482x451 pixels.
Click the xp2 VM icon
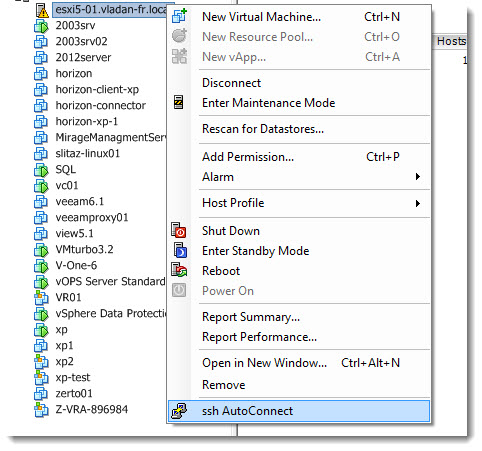pos(41,362)
